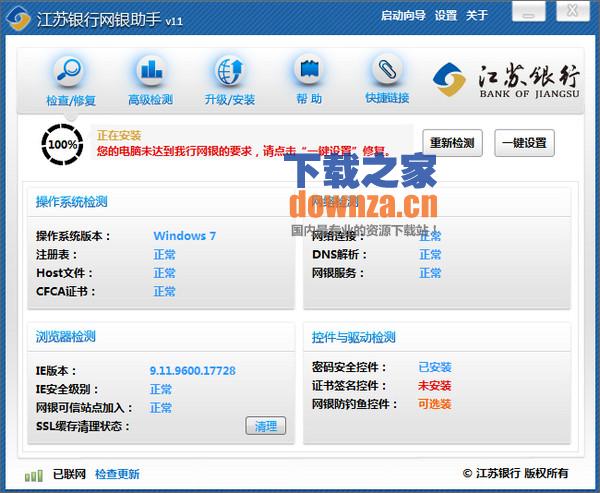The image size is (600, 493).
Task: Click the 100% progress circle
Action: coord(62,144)
